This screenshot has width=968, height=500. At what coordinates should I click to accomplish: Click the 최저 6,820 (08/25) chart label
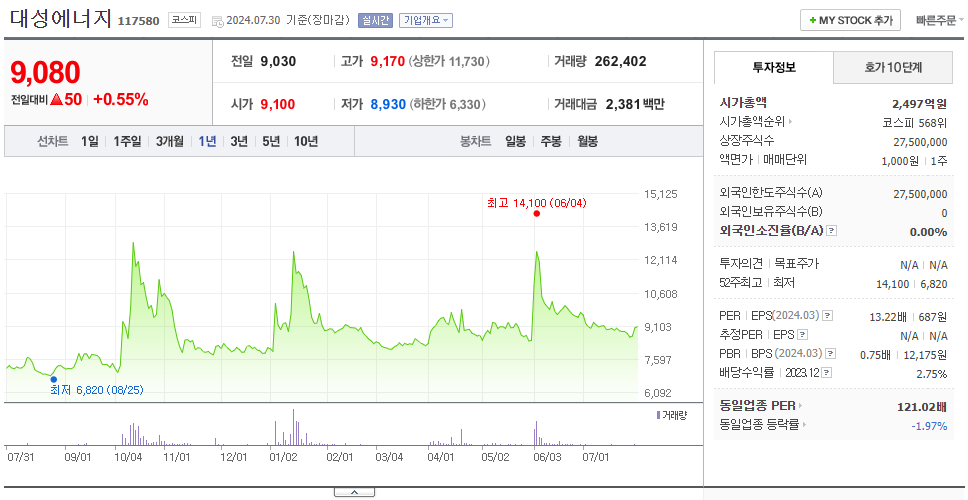(x=97, y=390)
